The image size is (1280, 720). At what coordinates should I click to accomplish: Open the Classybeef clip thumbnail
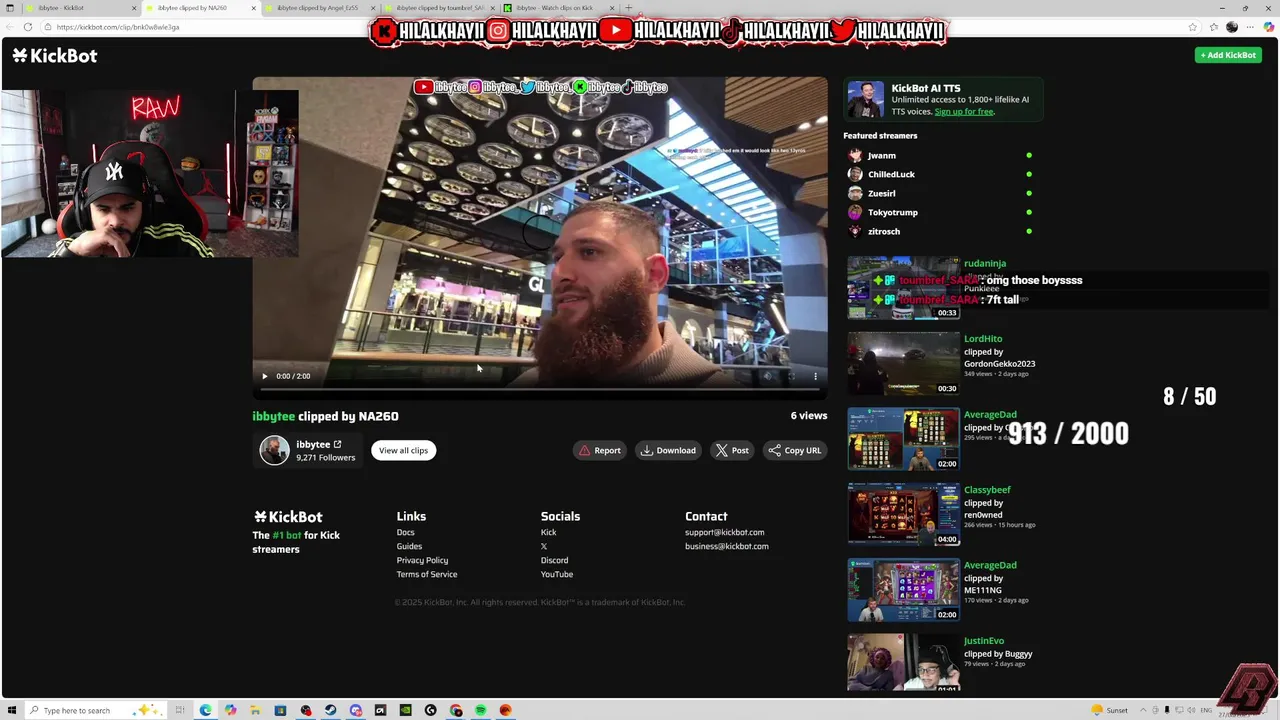[903, 514]
